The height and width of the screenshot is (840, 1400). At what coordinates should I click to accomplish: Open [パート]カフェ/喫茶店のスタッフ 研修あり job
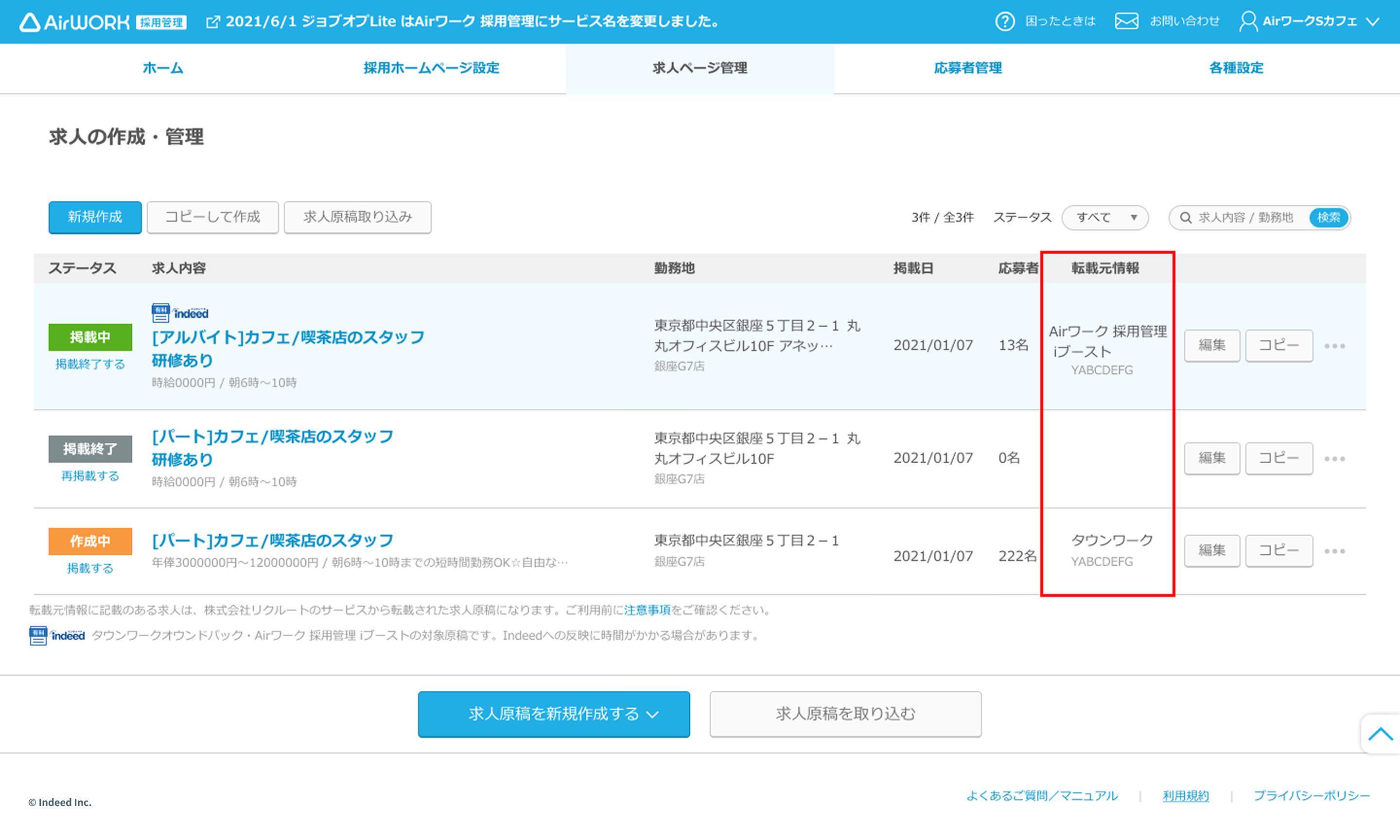[272, 448]
